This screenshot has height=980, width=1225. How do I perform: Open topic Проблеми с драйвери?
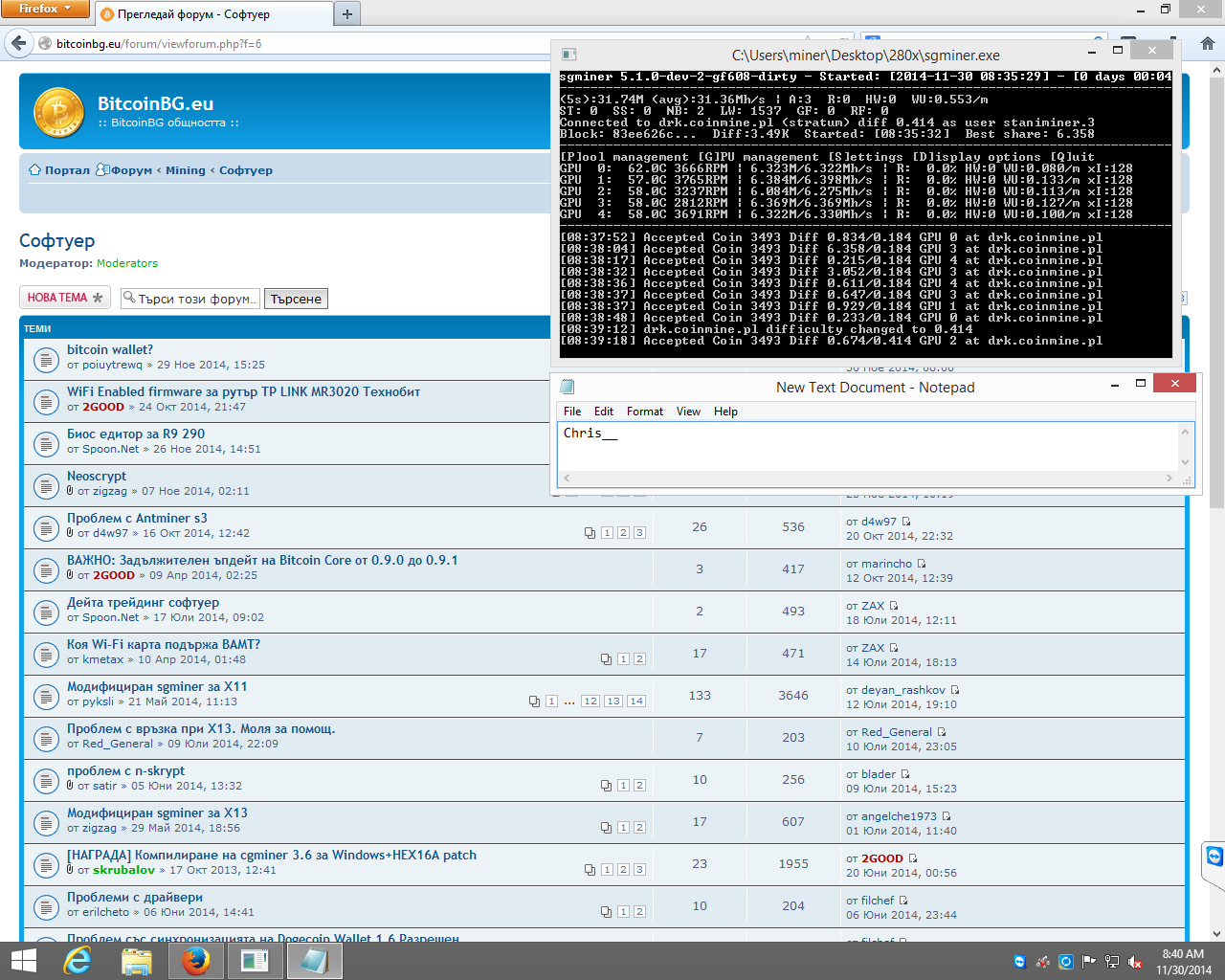(135, 897)
